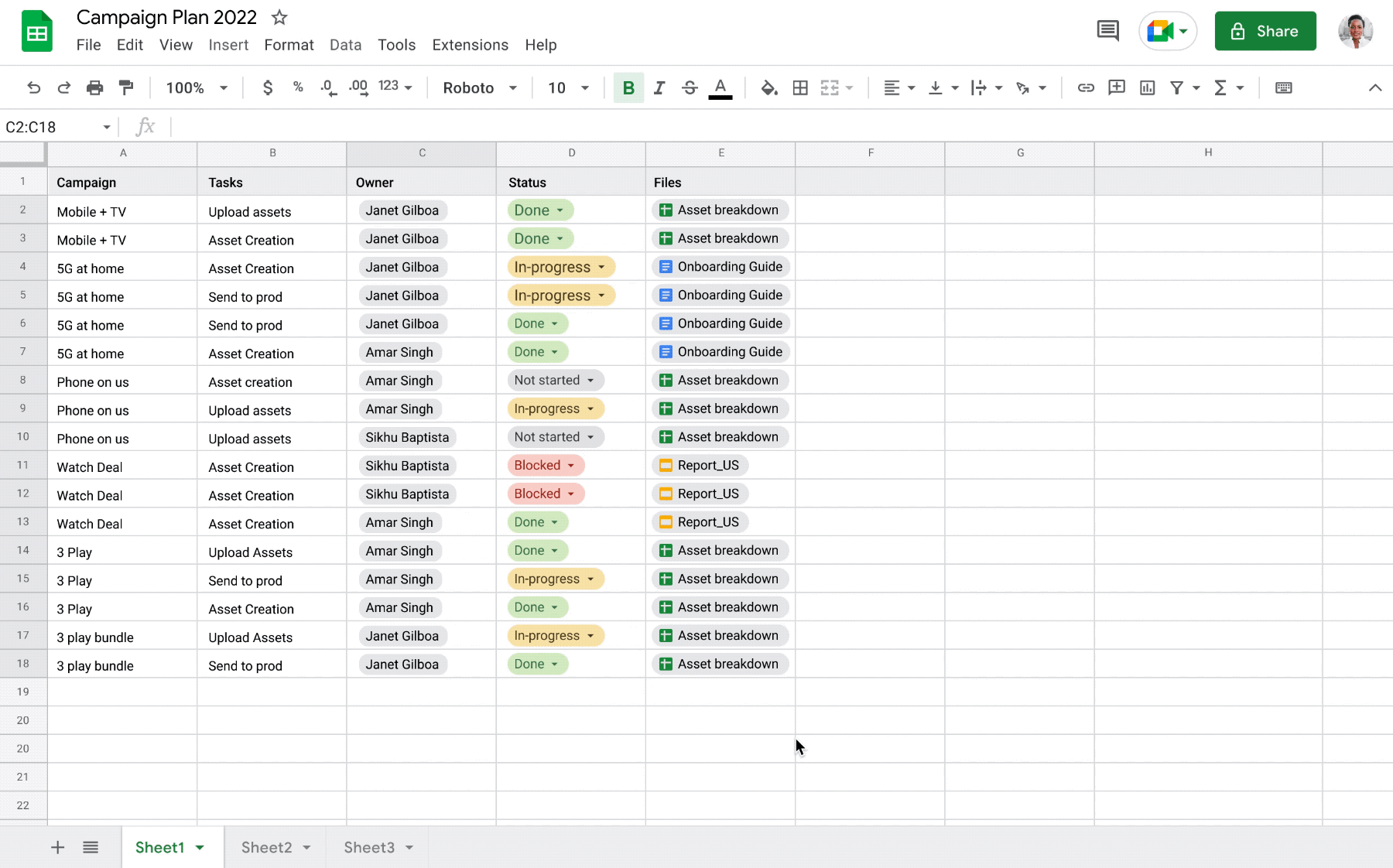Click Sikhu Baptista chip in row 10

[407, 437]
